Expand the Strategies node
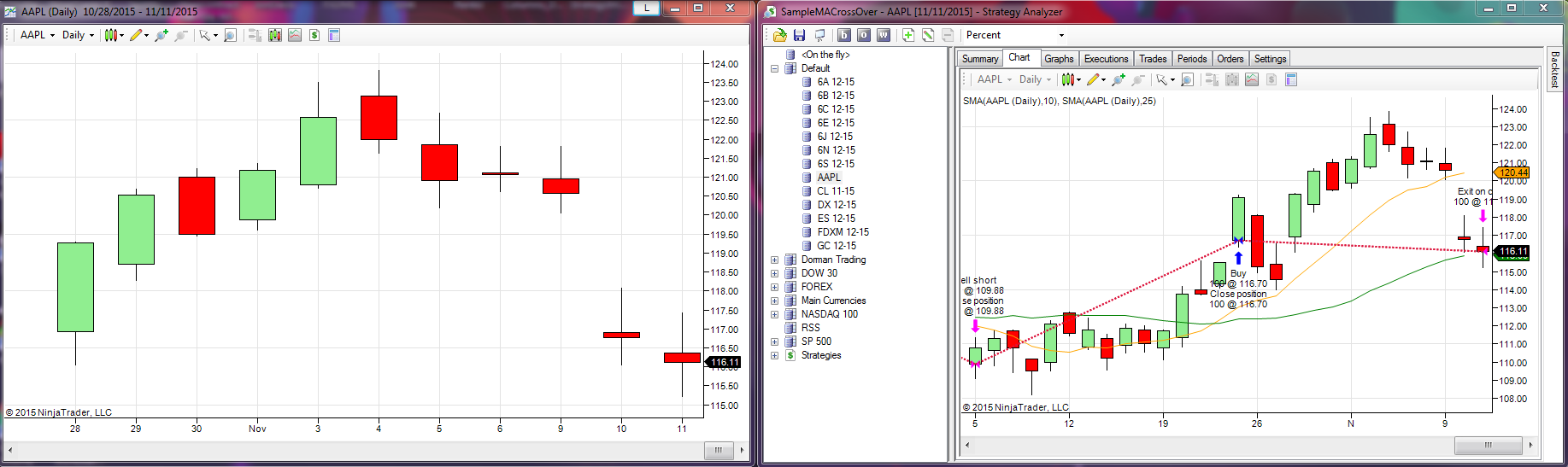This screenshot has height=467, width=1568. tap(775, 355)
